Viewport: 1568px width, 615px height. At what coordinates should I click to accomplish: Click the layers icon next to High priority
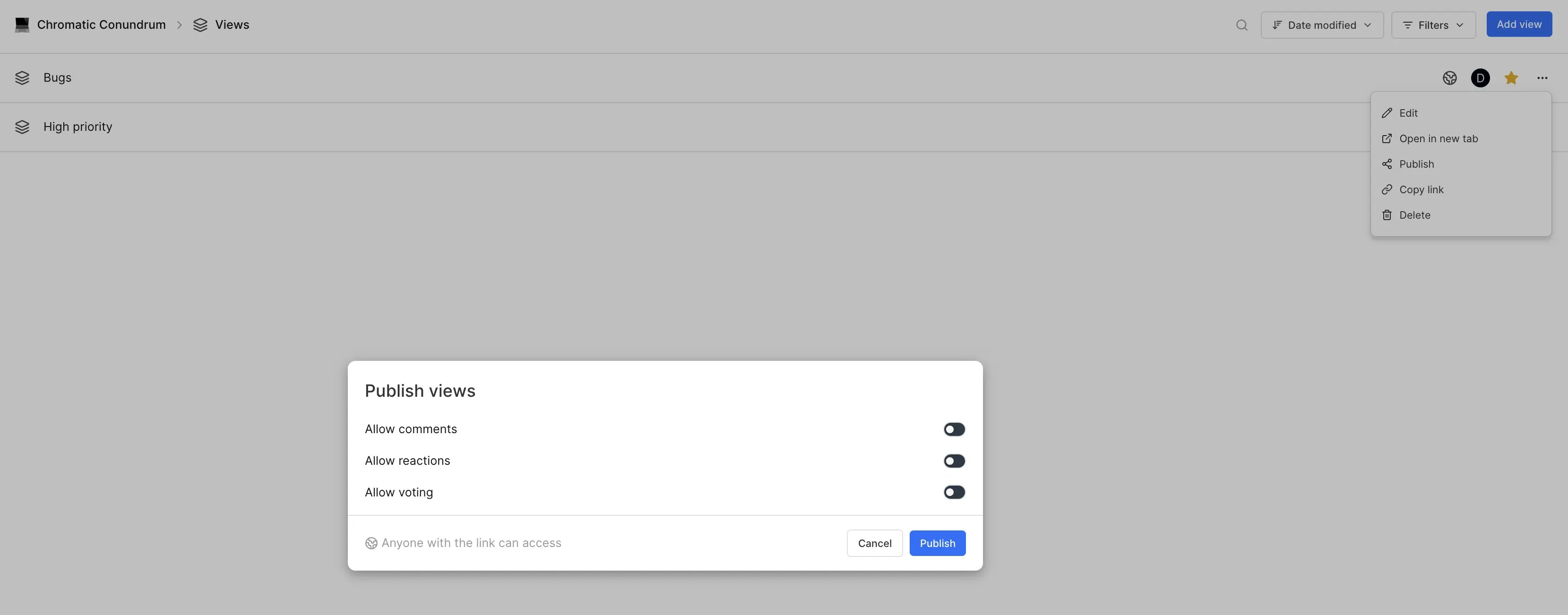point(23,127)
